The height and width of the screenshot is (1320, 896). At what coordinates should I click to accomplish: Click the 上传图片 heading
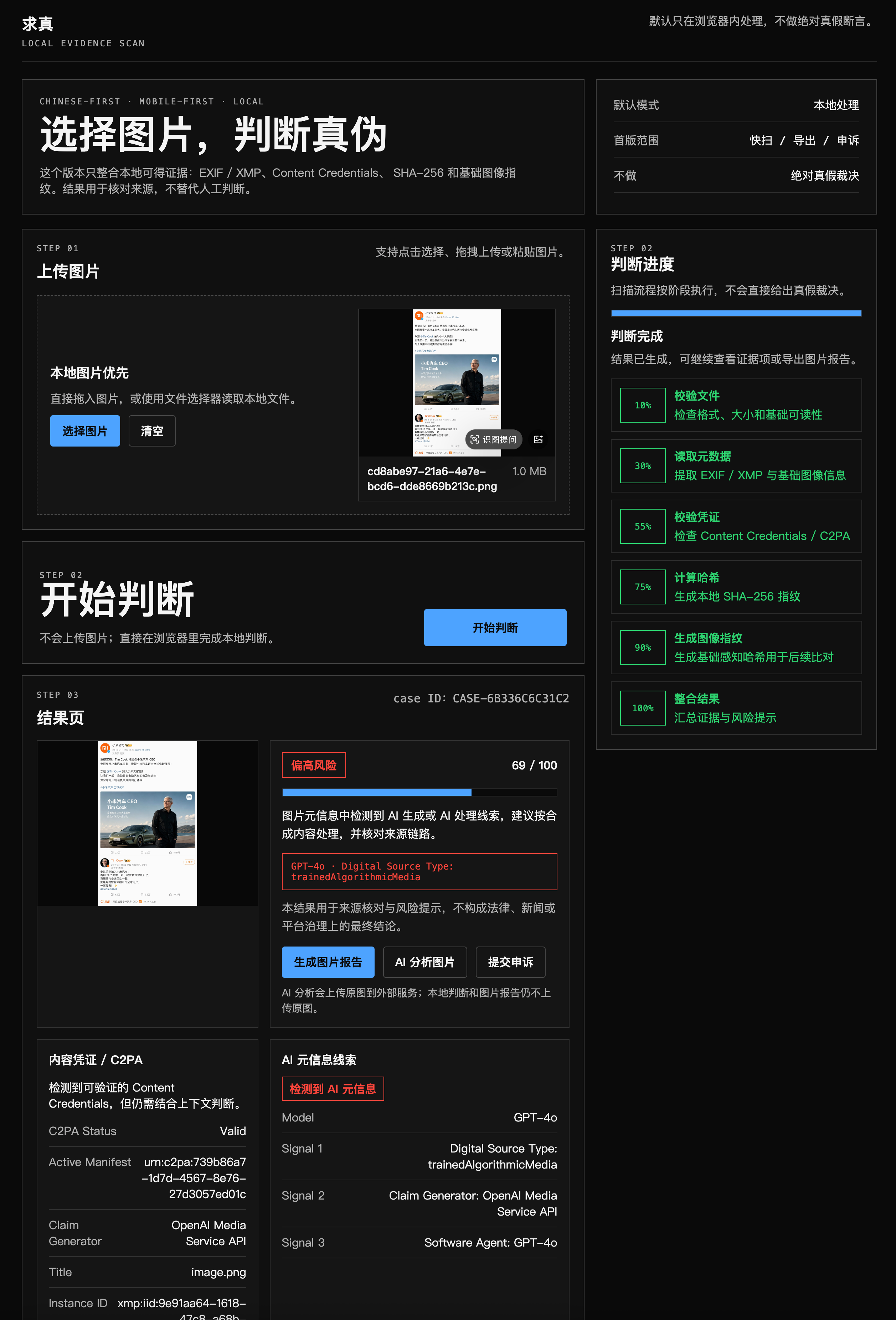(68, 272)
